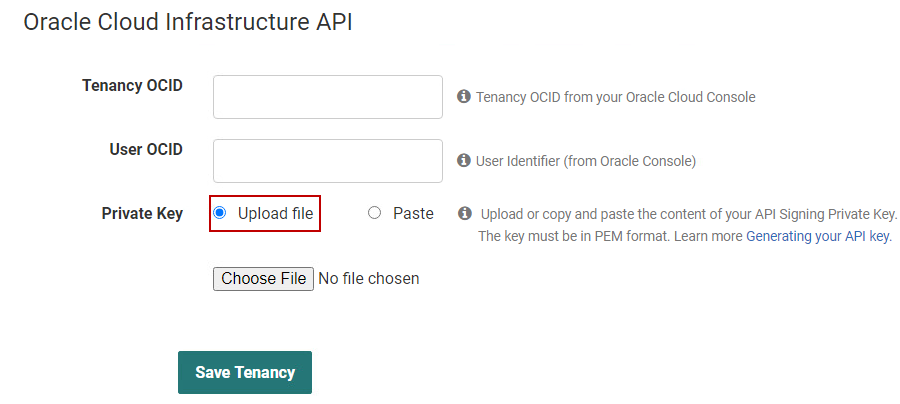Focus the Tenancy OCID input field
The image size is (900, 404).
point(328,97)
